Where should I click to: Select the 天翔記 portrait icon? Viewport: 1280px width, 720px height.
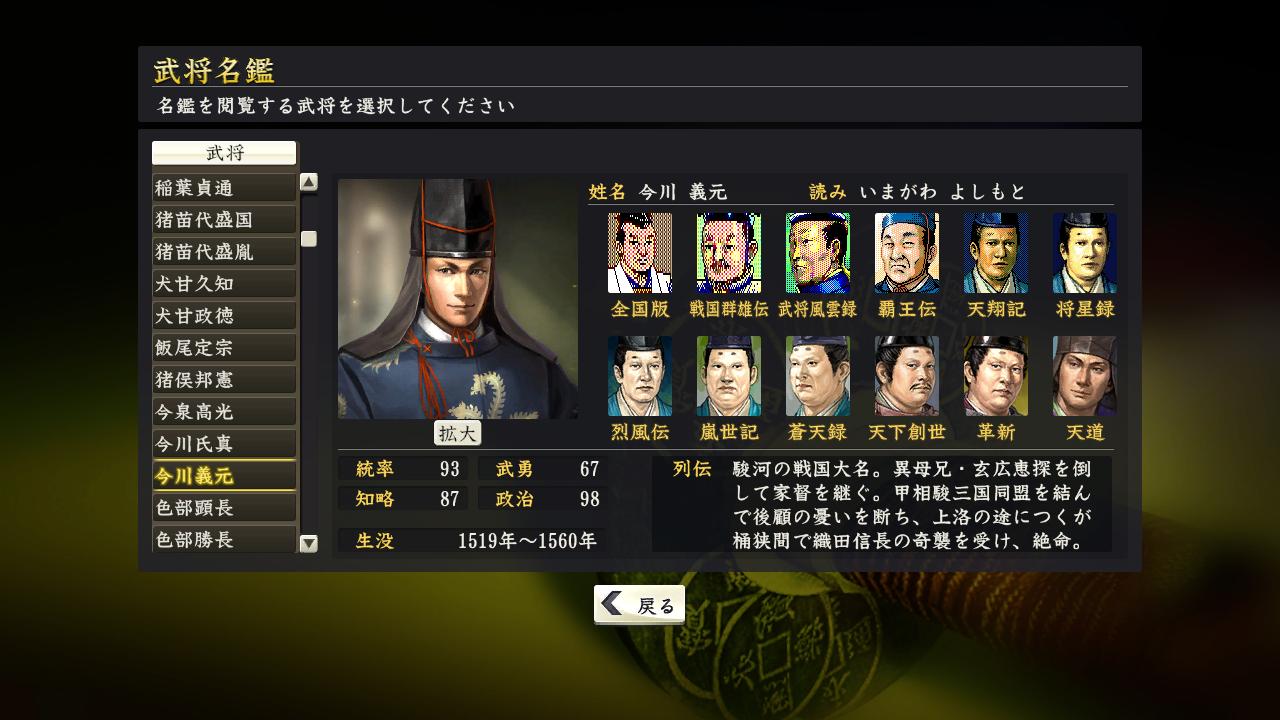pyautogui.click(x=996, y=253)
